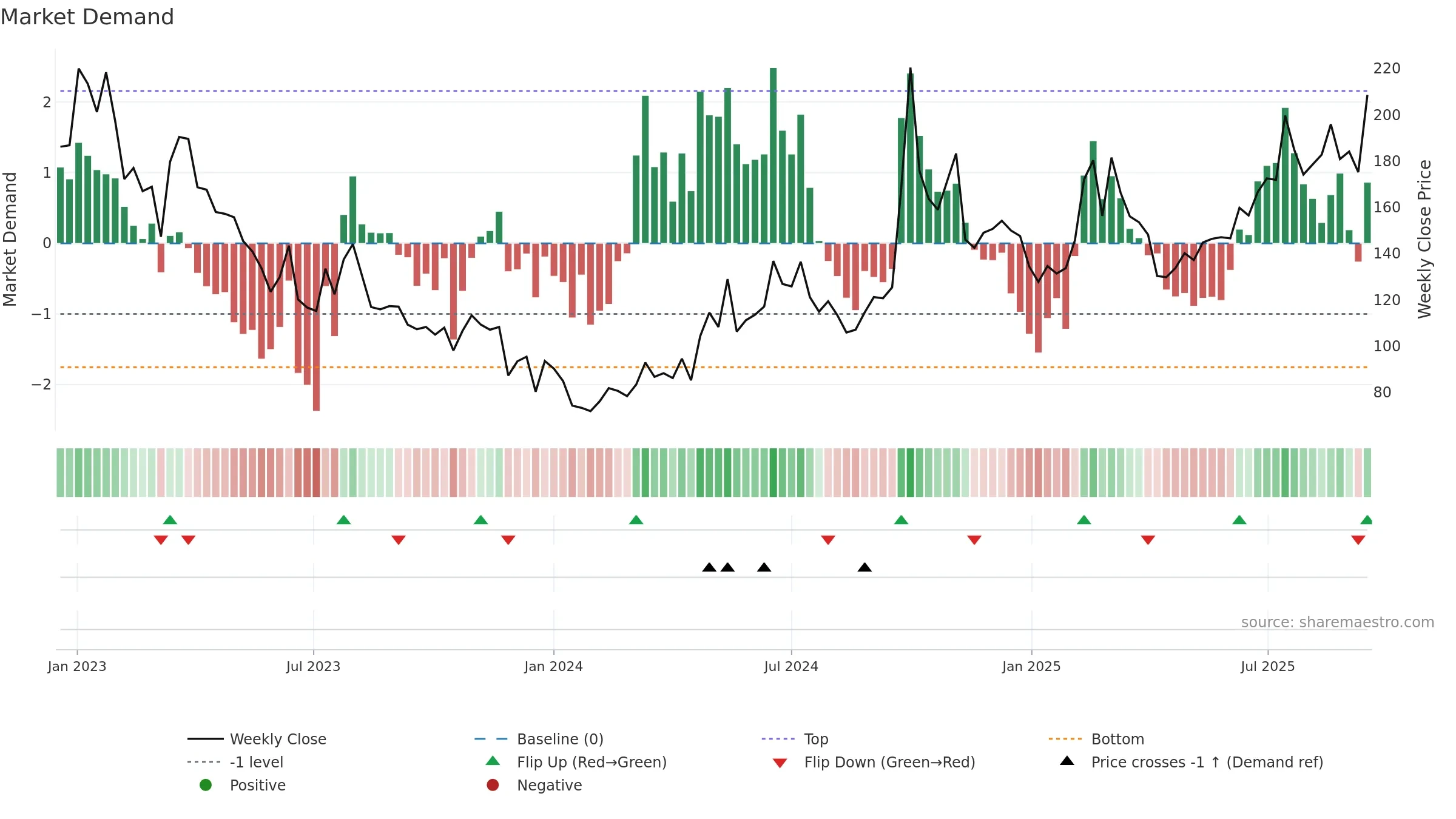Screen dimensions: 1456x819
Task: Toggle the Top legend entry
Action: 795,739
